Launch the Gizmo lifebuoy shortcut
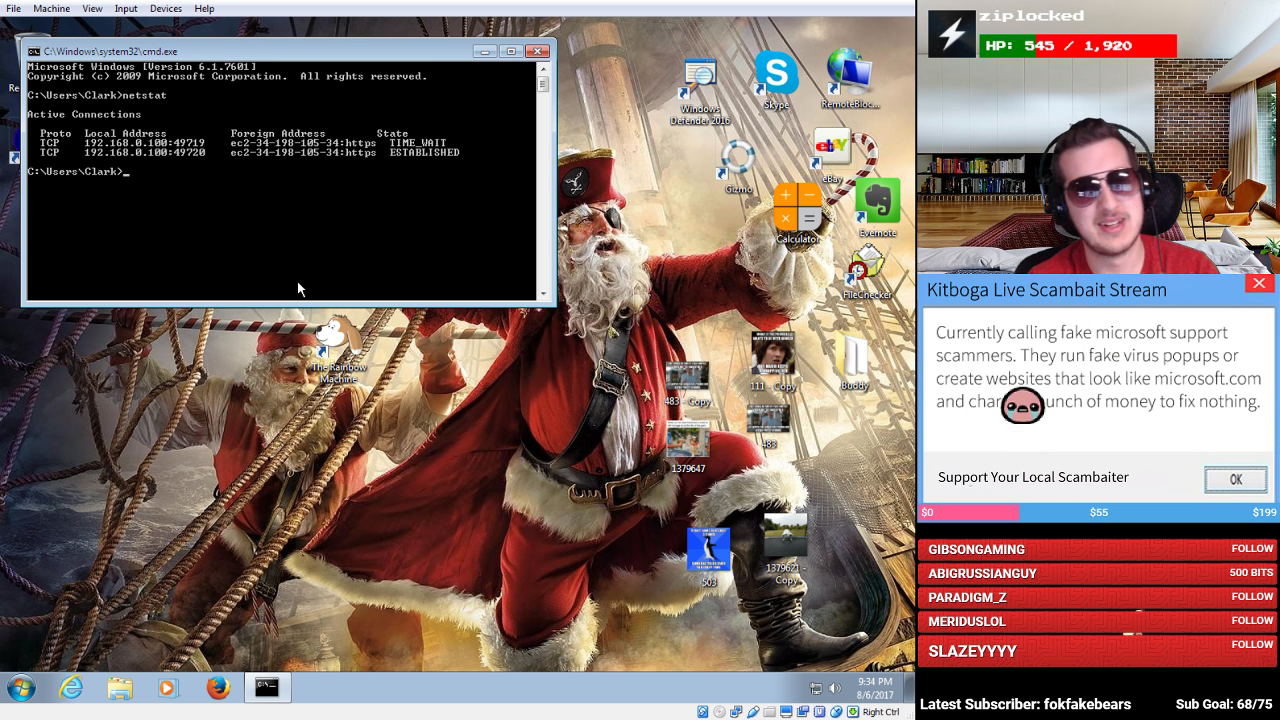Image resolution: width=1280 pixels, height=720 pixels. (738, 166)
